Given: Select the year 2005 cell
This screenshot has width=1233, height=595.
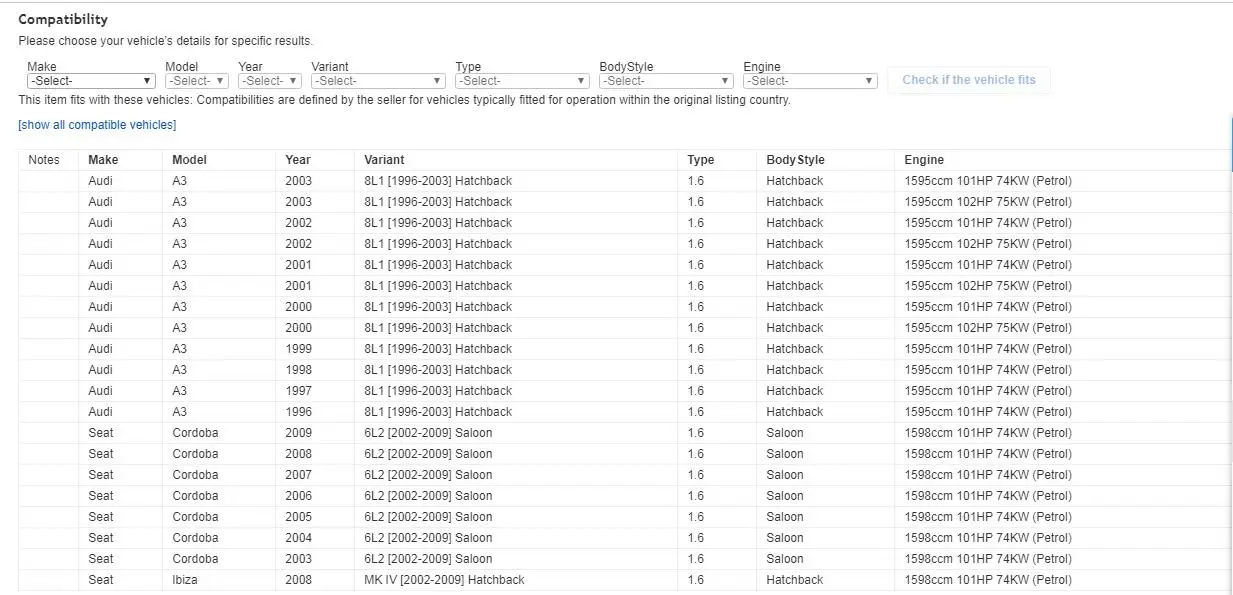Looking at the screenshot, I should (x=298, y=517).
